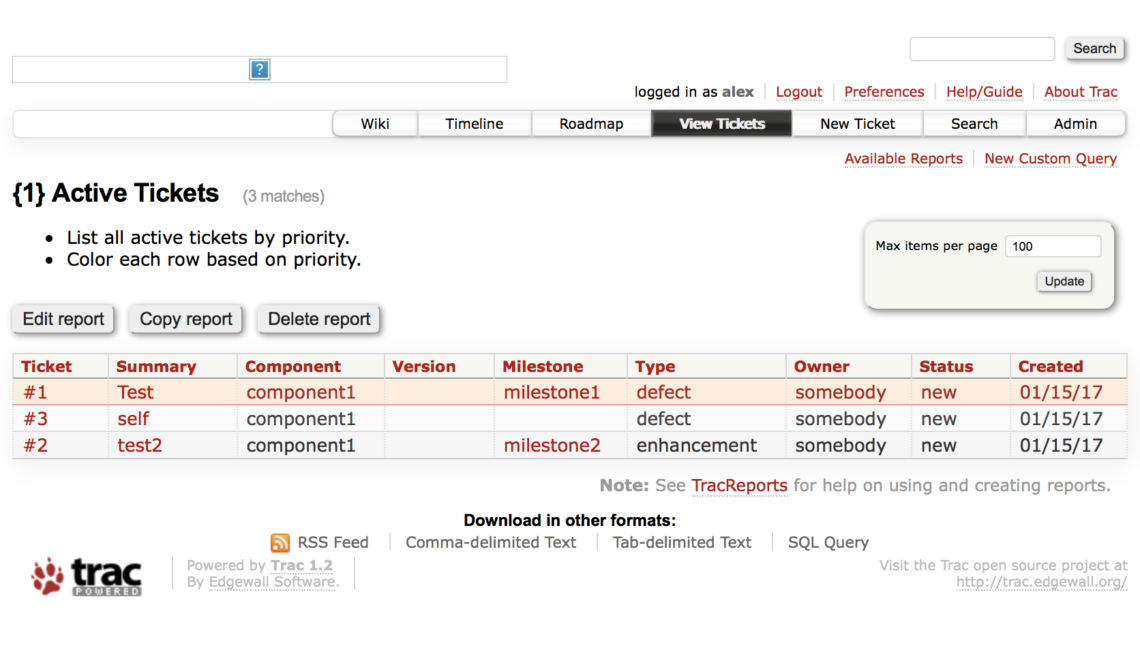Delete the report using Delete report button
The width and height of the screenshot is (1140, 650).
tap(318, 319)
